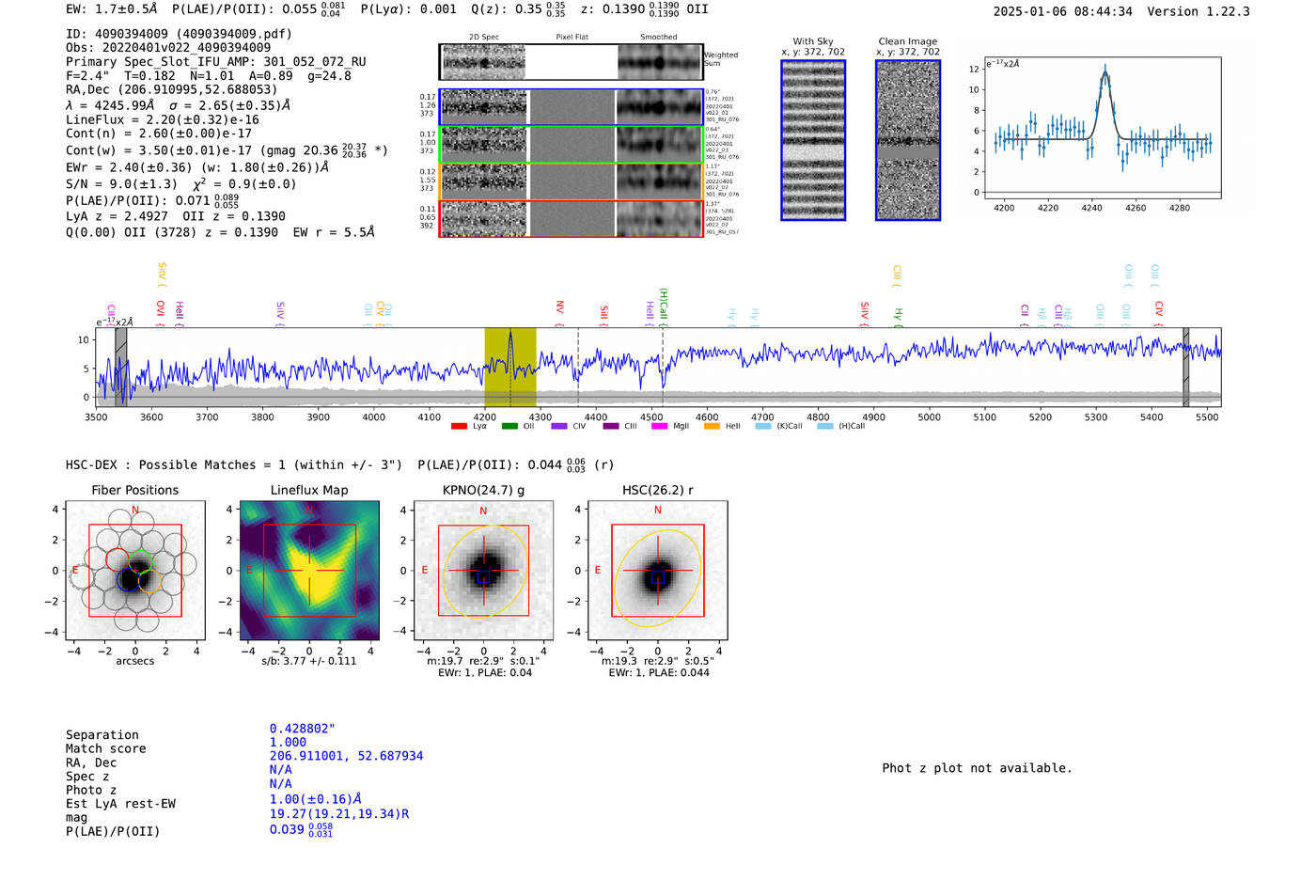Select the Clean Image cutout
The width and height of the screenshot is (1316, 896).
[x=908, y=140]
